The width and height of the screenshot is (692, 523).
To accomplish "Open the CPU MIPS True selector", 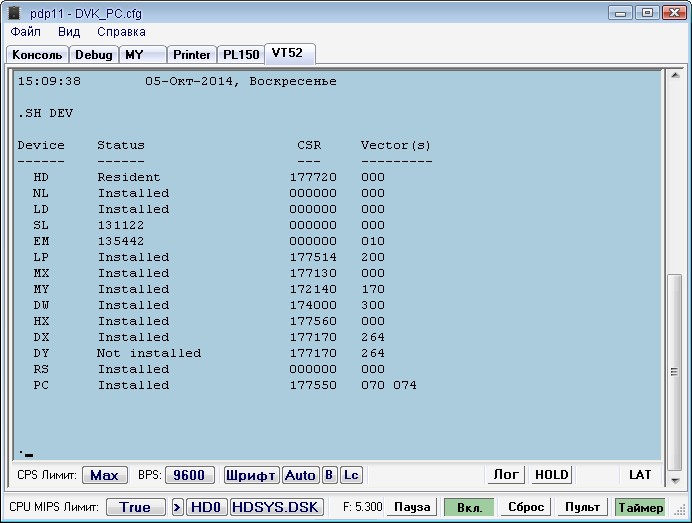I will (135, 507).
